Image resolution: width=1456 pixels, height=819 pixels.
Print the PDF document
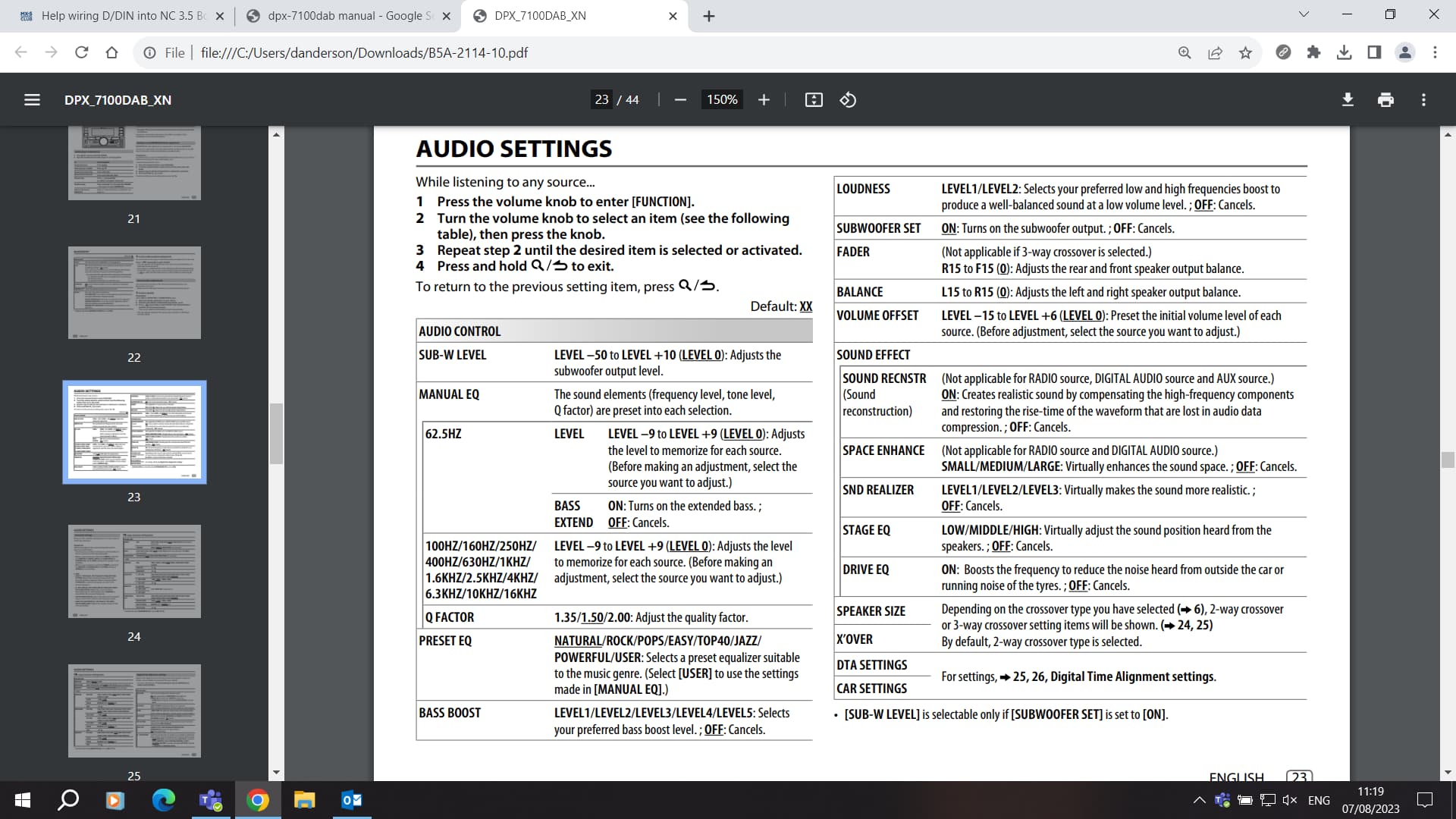1385,100
